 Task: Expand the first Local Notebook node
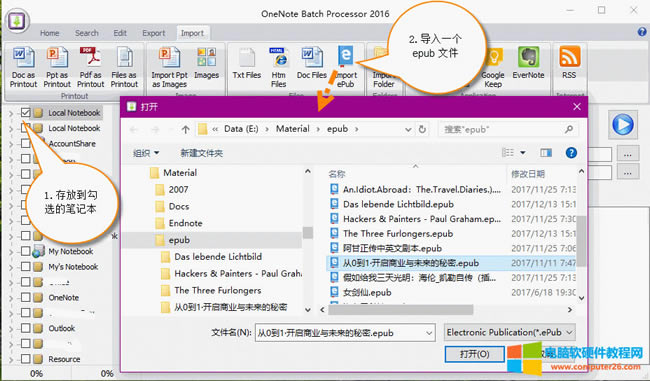12,113
